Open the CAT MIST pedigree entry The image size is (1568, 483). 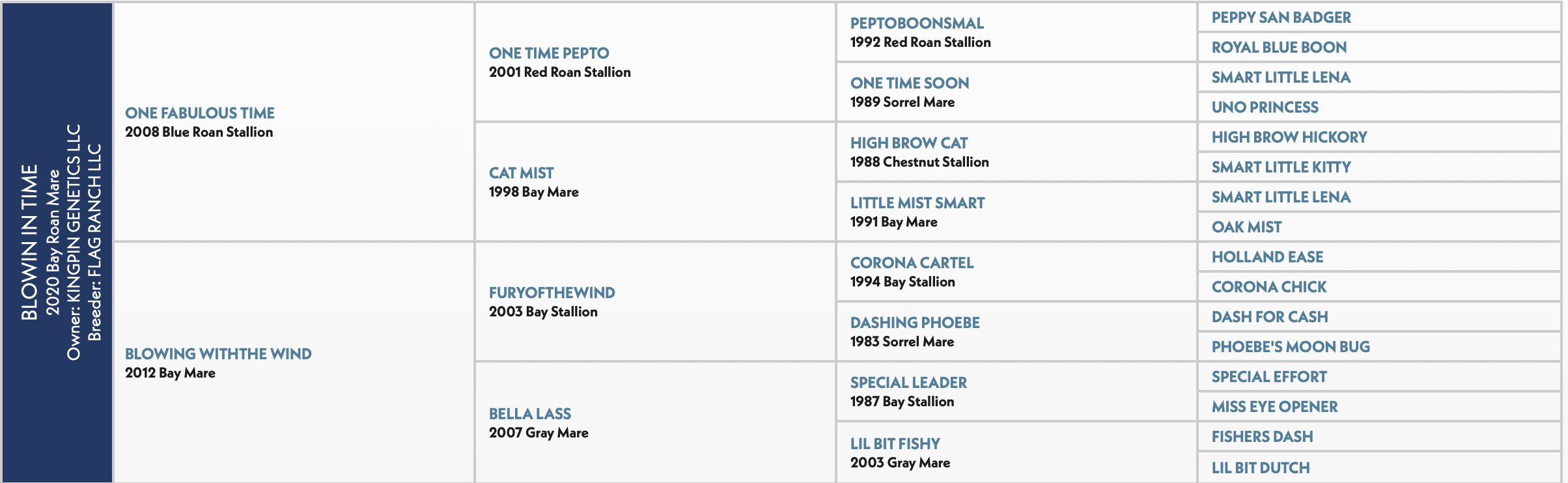521,173
